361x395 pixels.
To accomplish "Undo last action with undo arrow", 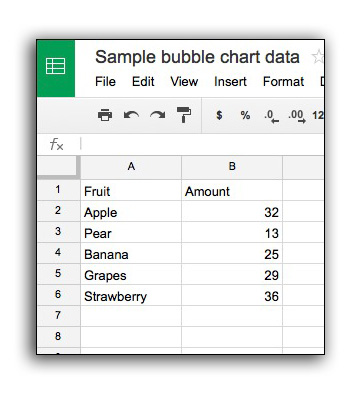I will point(131,115).
